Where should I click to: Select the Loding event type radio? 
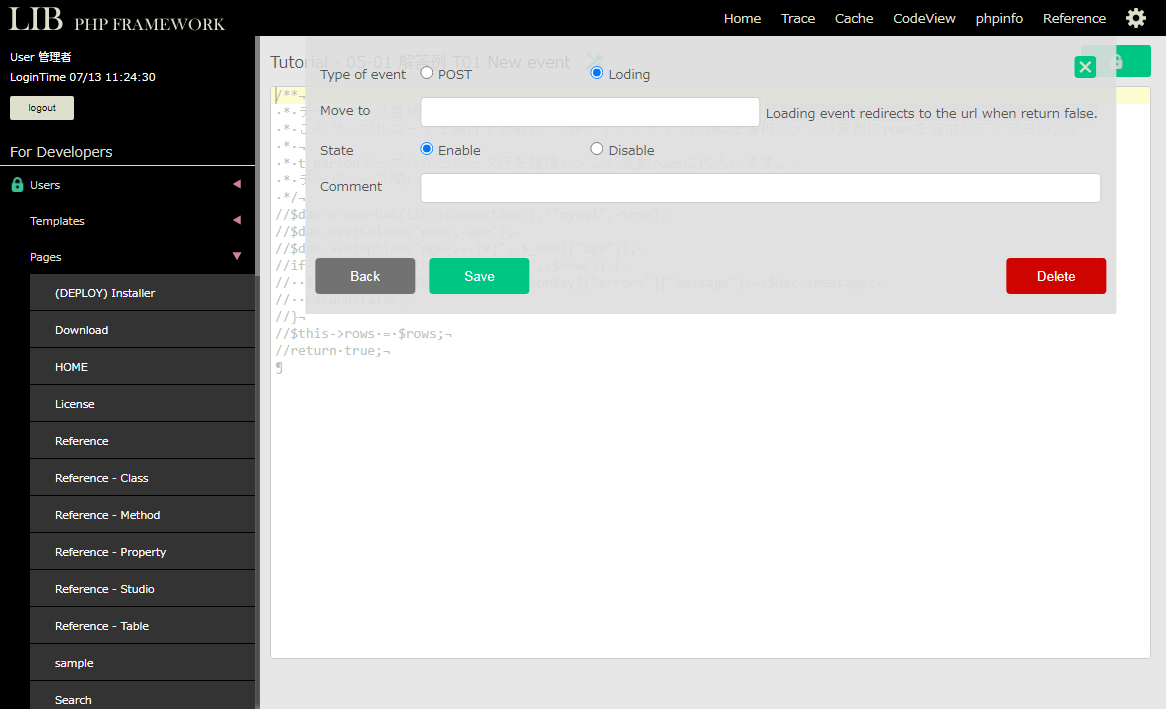(597, 73)
